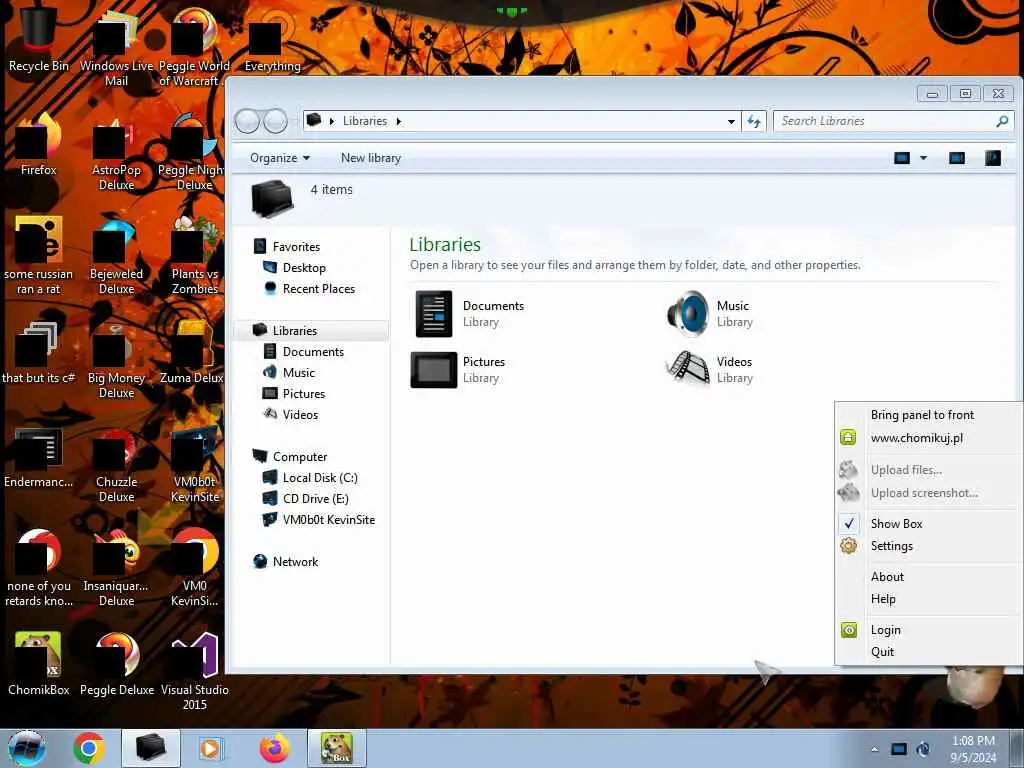Viewport: 1024px width, 768px height.
Task: Open the ChomikBox desktop shortcut
Action: click(x=39, y=664)
